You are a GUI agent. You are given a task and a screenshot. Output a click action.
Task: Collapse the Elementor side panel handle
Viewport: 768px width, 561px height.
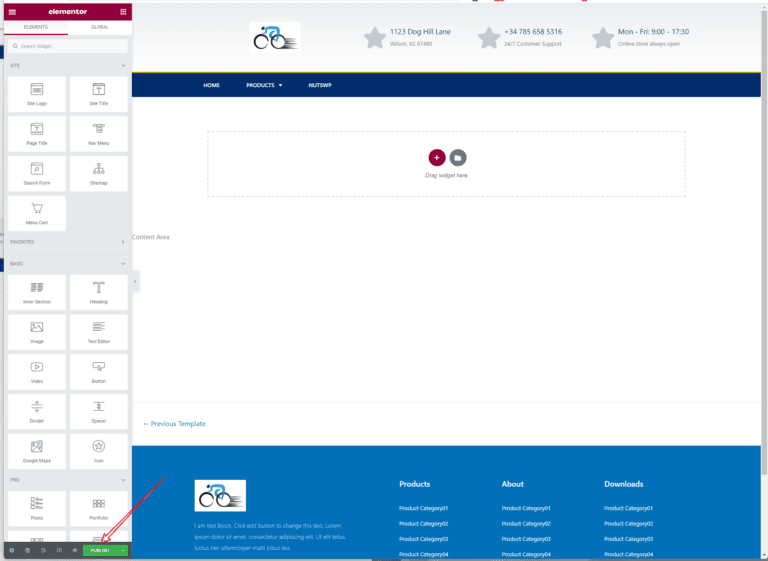point(135,283)
